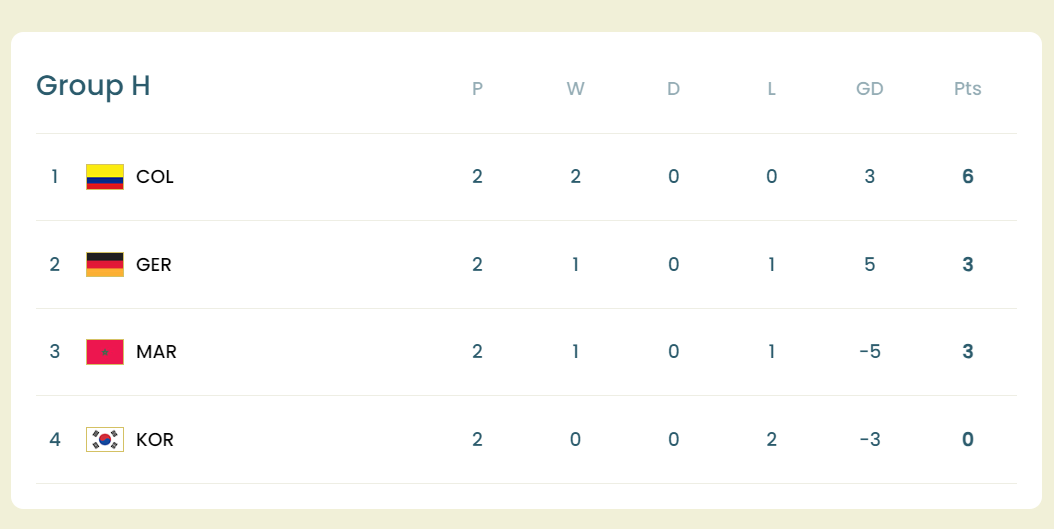Click the Colombia flag icon

click(105, 177)
